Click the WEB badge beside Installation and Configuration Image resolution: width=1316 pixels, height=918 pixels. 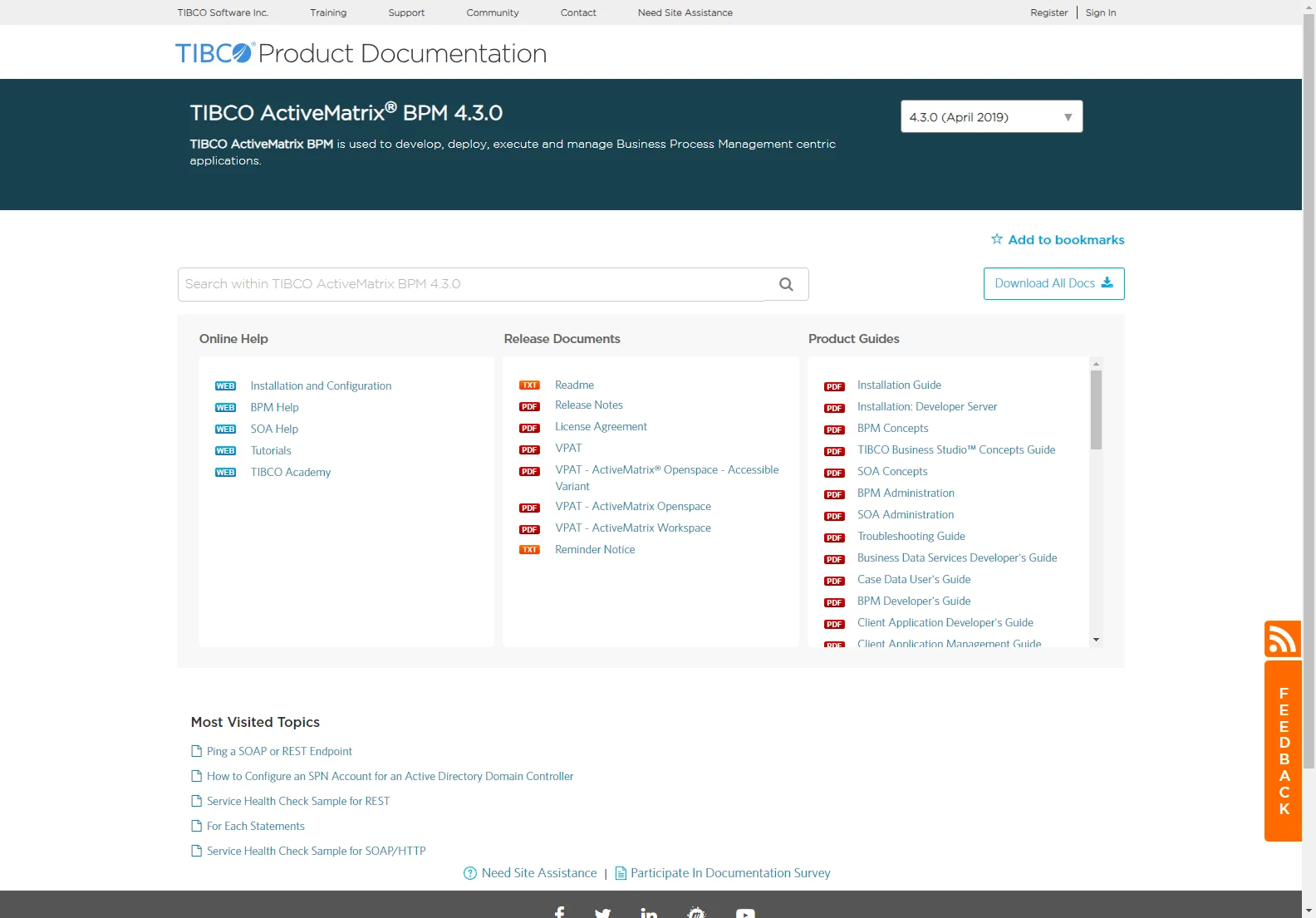click(226, 386)
